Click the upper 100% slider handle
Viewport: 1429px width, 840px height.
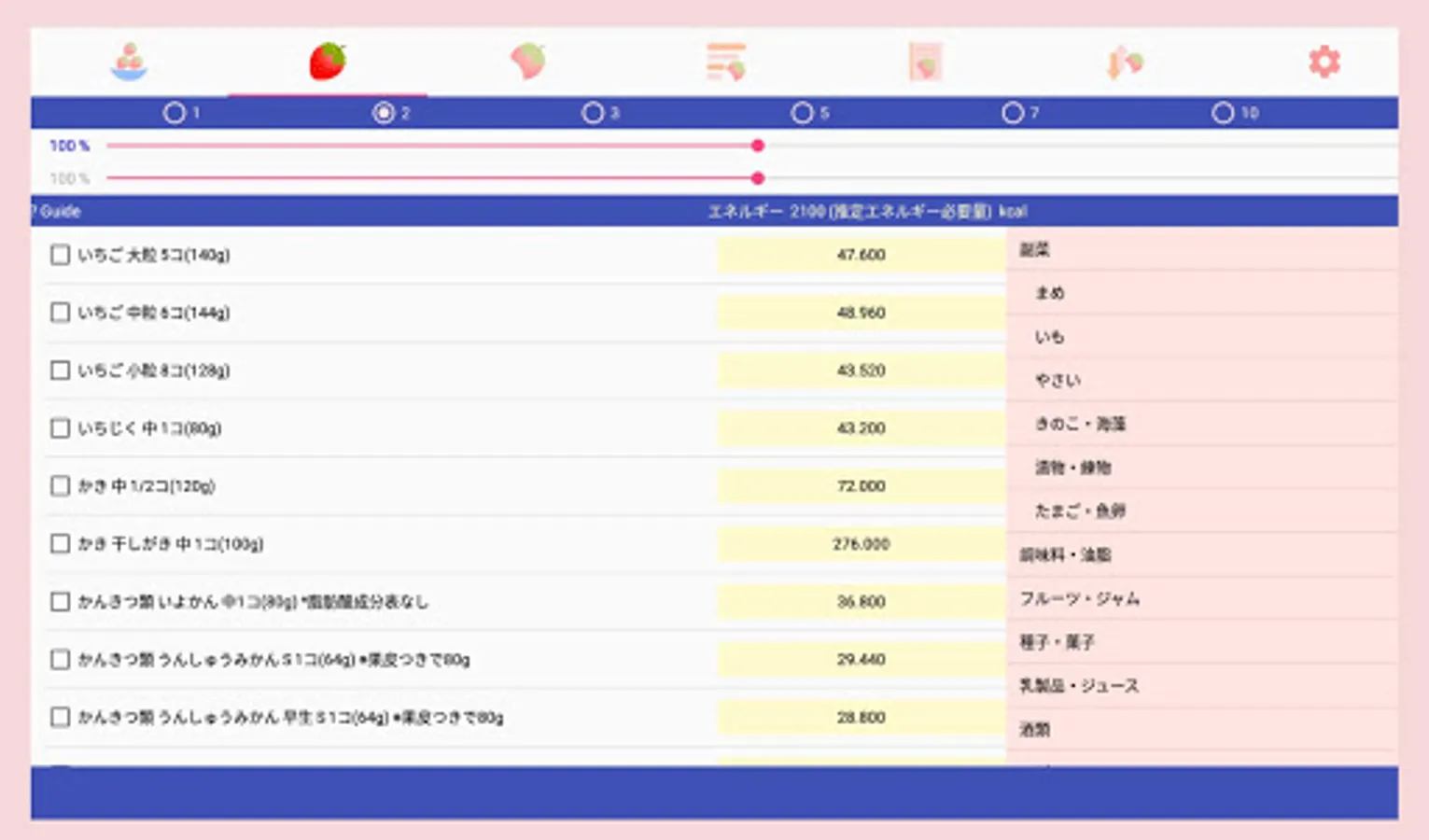[x=758, y=145]
